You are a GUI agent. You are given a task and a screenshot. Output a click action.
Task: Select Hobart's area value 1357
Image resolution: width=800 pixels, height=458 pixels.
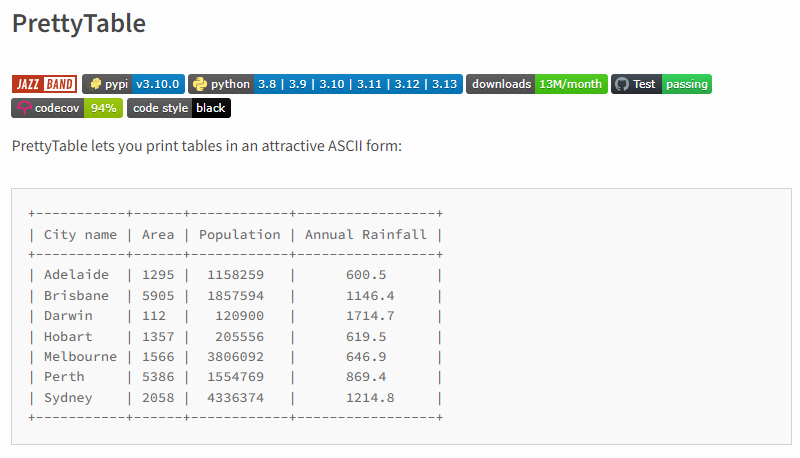click(x=158, y=337)
